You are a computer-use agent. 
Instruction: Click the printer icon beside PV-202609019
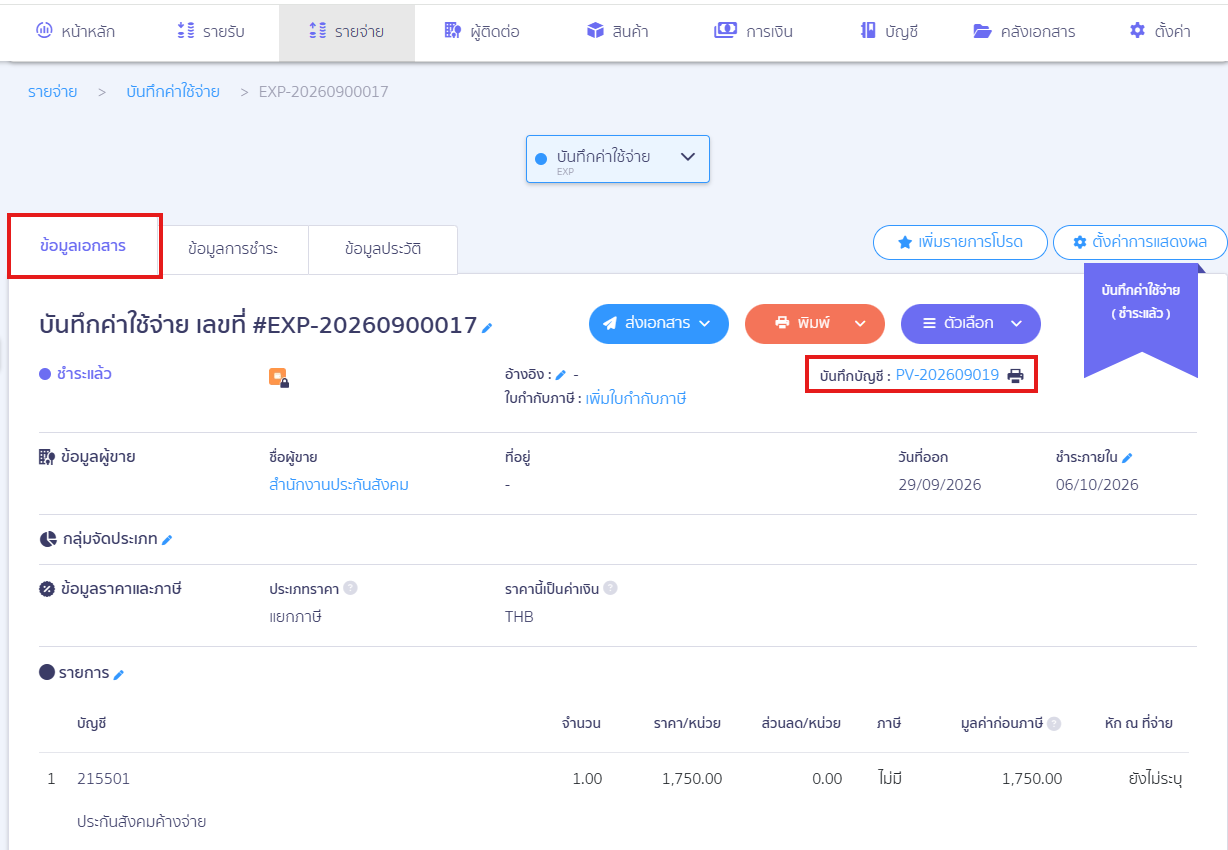point(1015,376)
